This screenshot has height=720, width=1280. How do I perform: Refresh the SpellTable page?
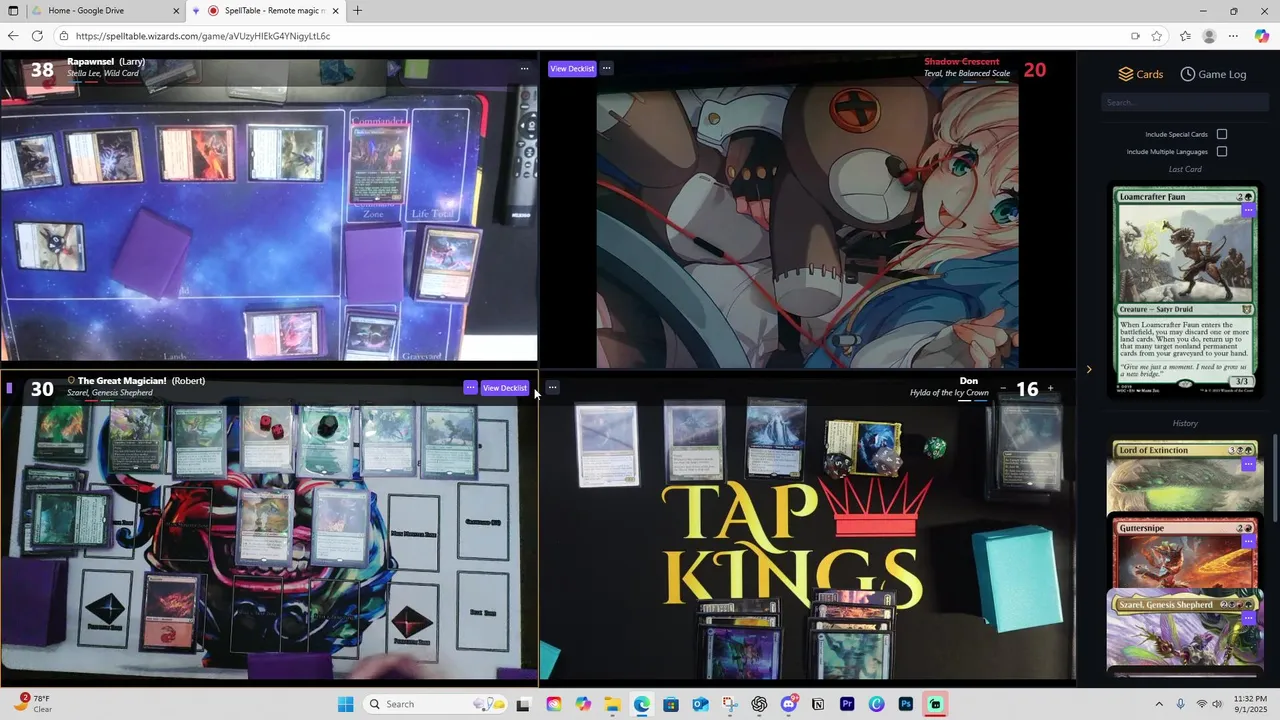(x=37, y=36)
